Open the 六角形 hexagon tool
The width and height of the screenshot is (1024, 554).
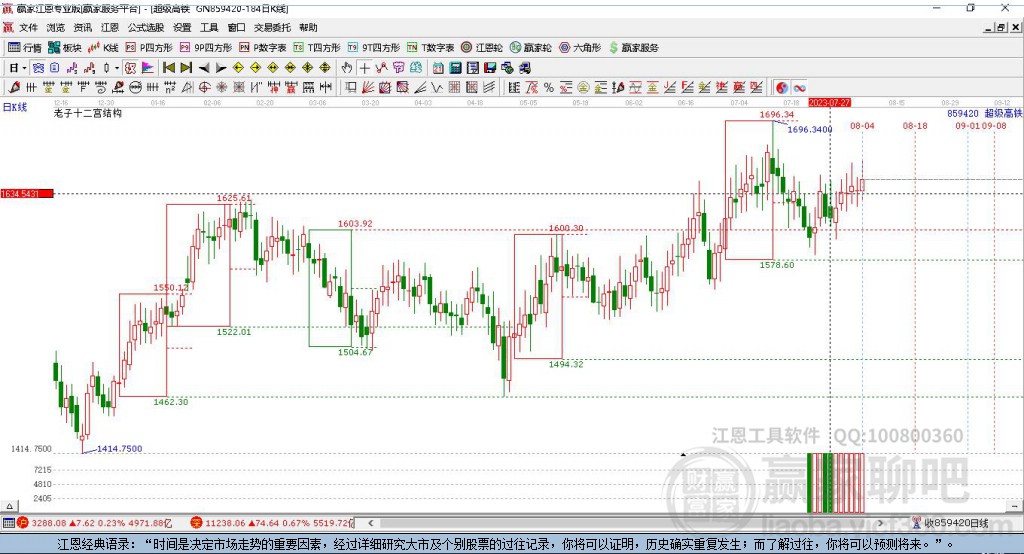click(580, 48)
